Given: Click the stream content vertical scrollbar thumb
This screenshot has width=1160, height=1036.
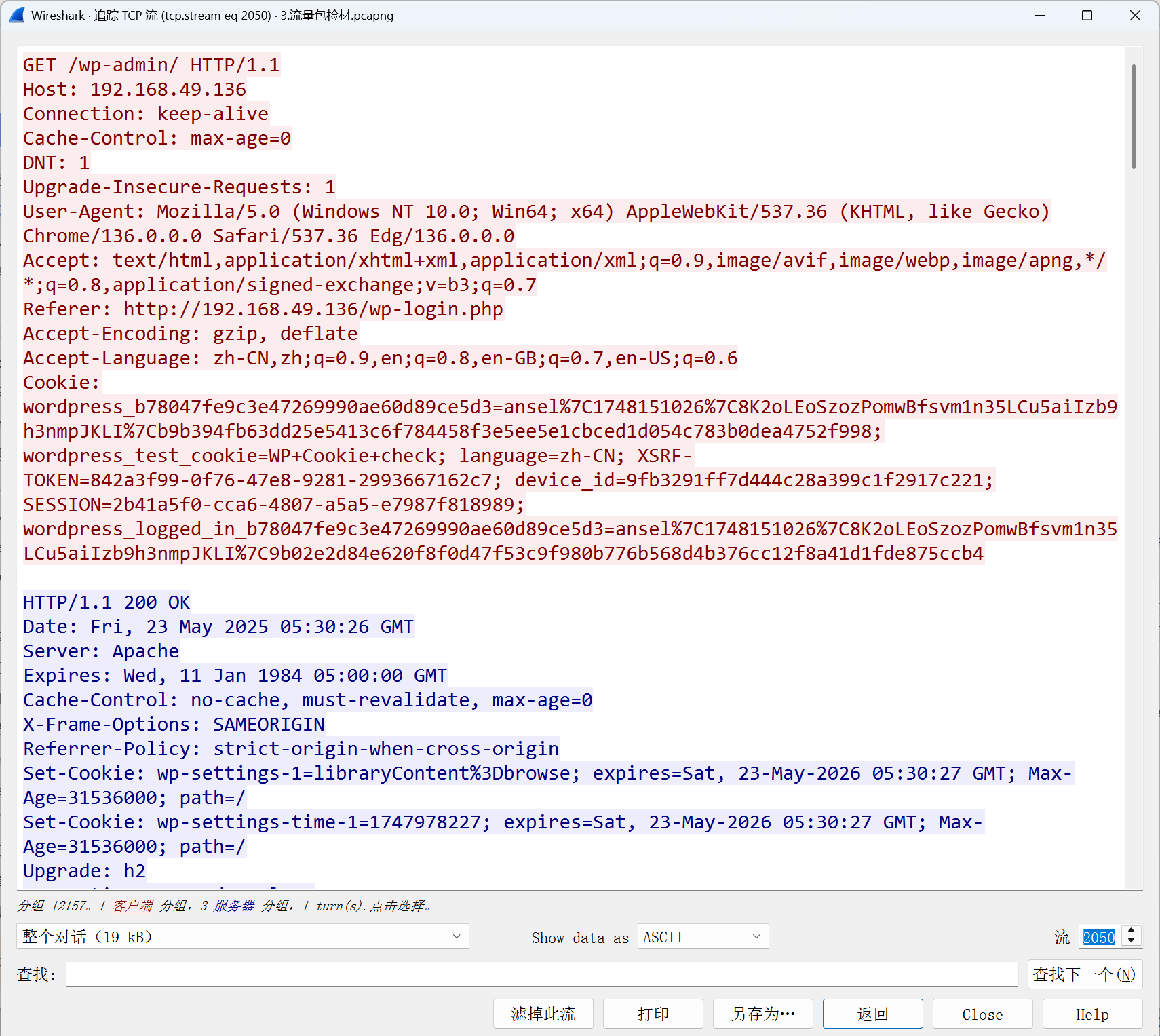Looking at the screenshot, I should point(1134,116).
